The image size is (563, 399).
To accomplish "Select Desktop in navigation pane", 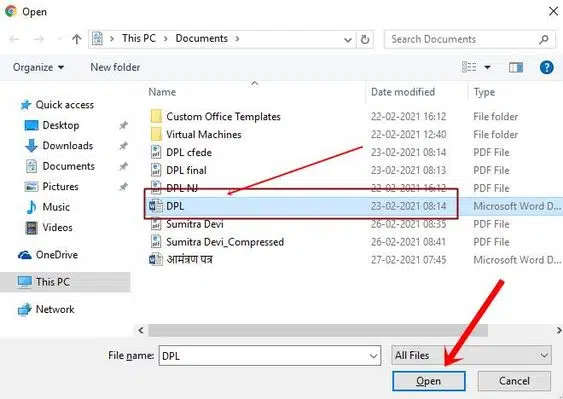I will pyautogui.click(x=52, y=125).
